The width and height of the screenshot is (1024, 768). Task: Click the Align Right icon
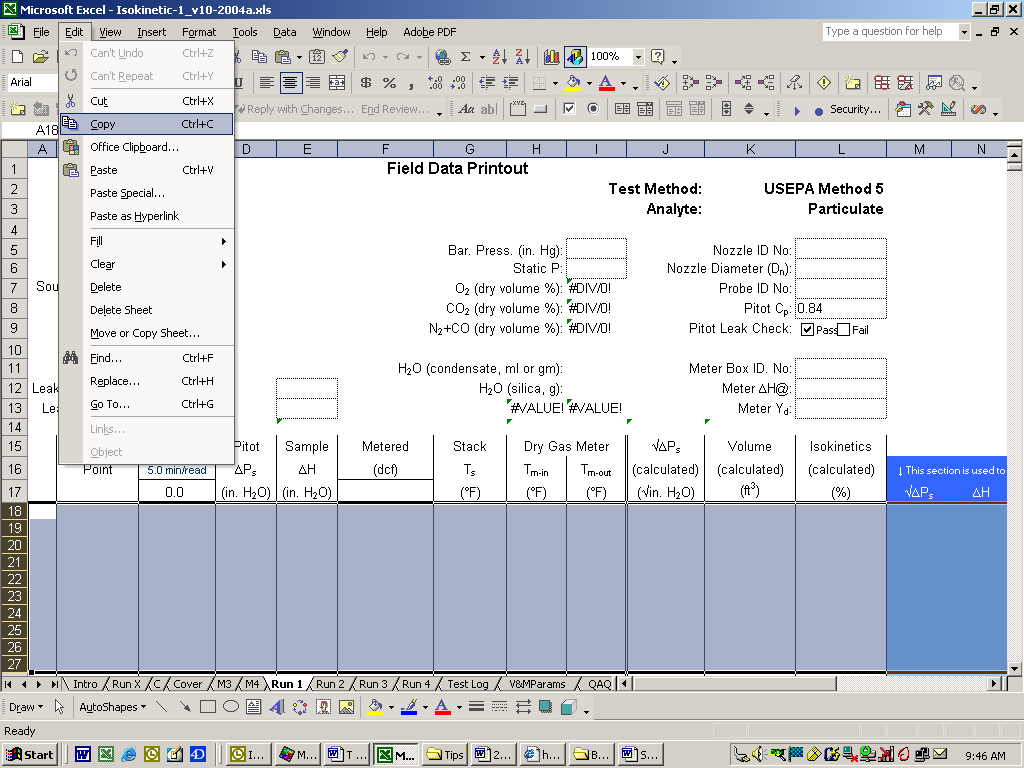click(313, 83)
